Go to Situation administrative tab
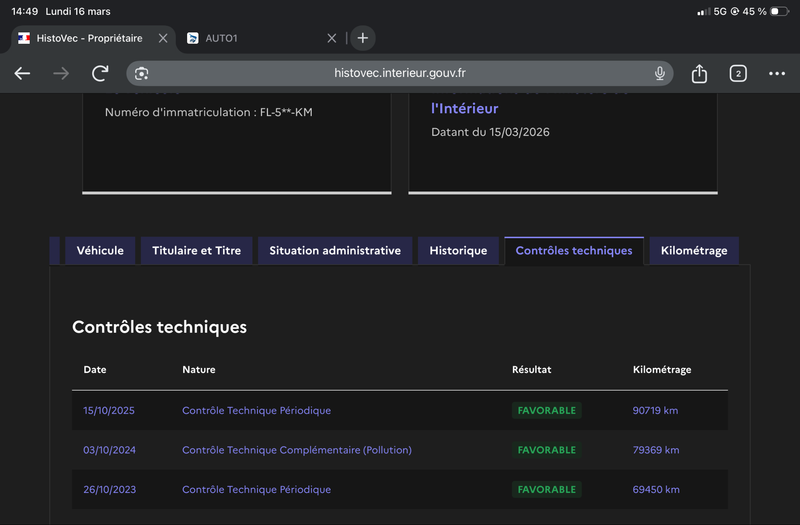The width and height of the screenshot is (800, 525). (335, 251)
